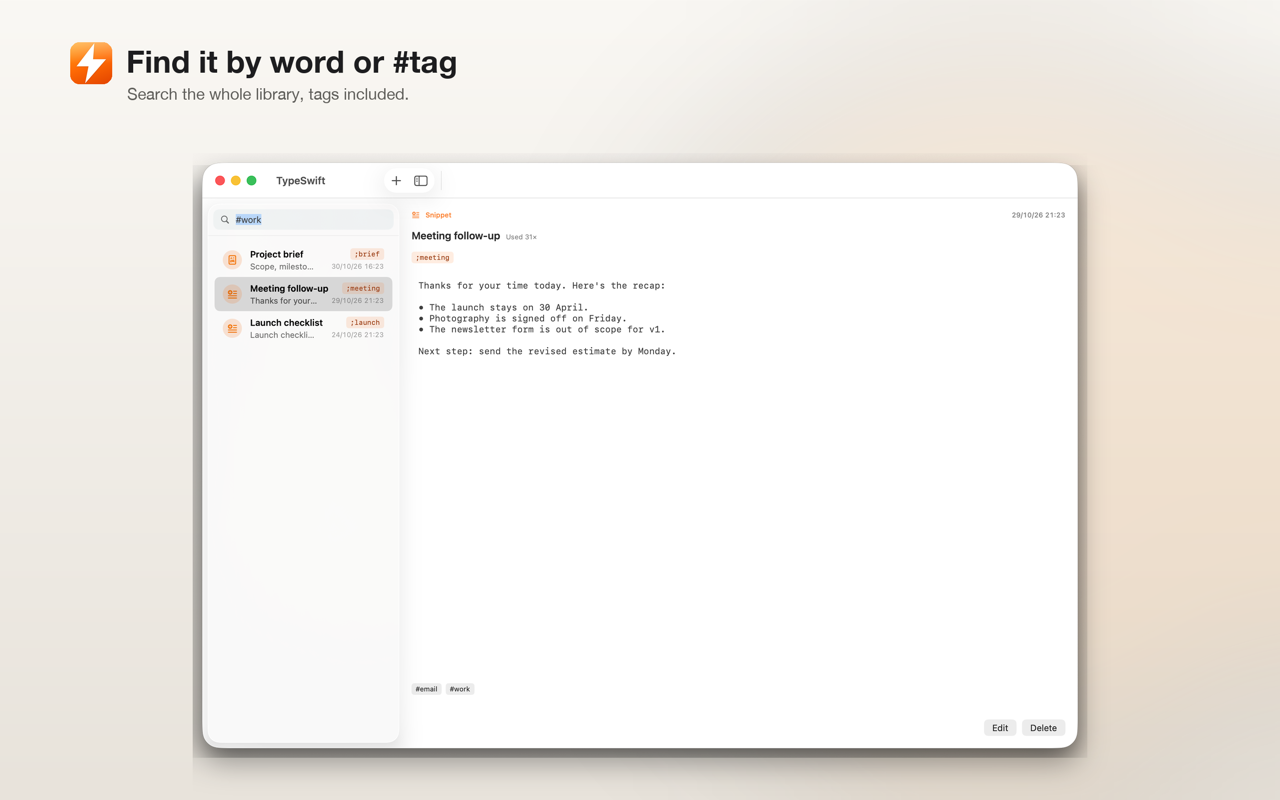This screenshot has height=800, width=1280.
Task: Click the ;launch abbreviation badge
Action: [x=365, y=322]
